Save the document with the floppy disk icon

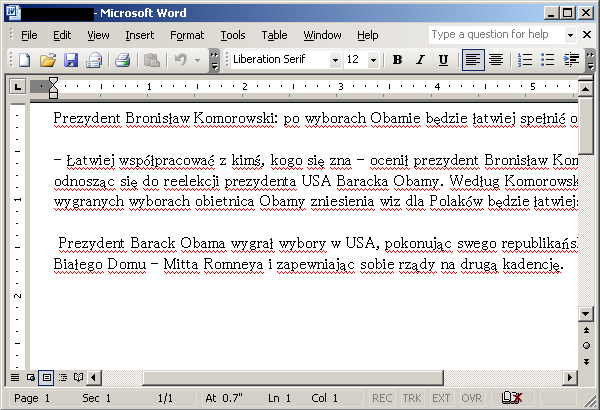(x=70, y=60)
